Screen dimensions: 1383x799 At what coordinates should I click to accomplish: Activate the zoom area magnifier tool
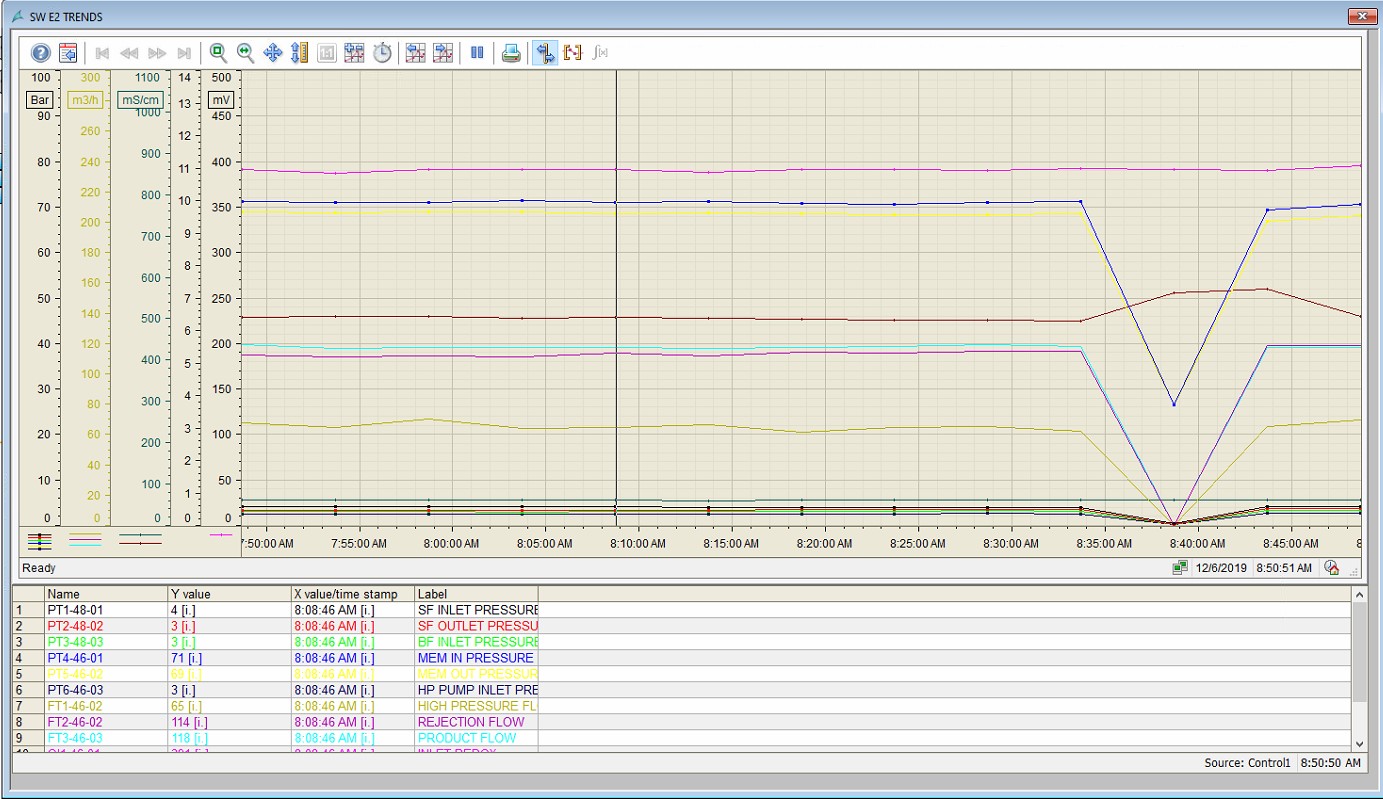coord(218,53)
